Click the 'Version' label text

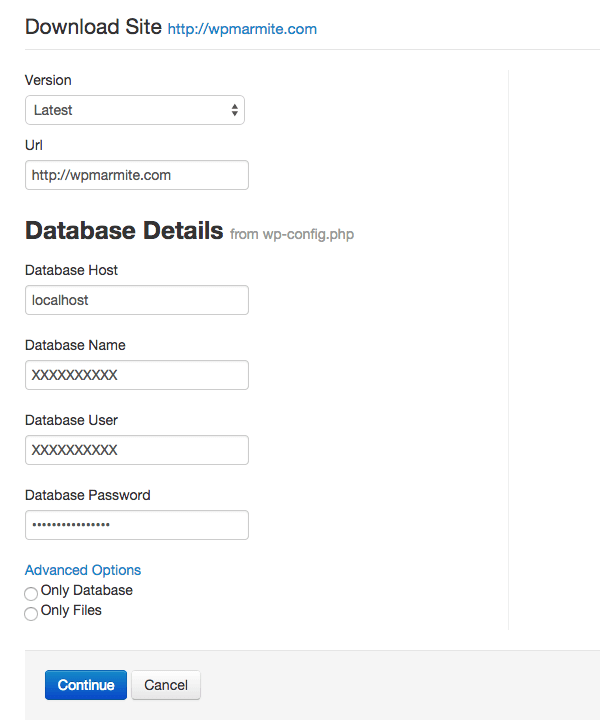click(48, 80)
